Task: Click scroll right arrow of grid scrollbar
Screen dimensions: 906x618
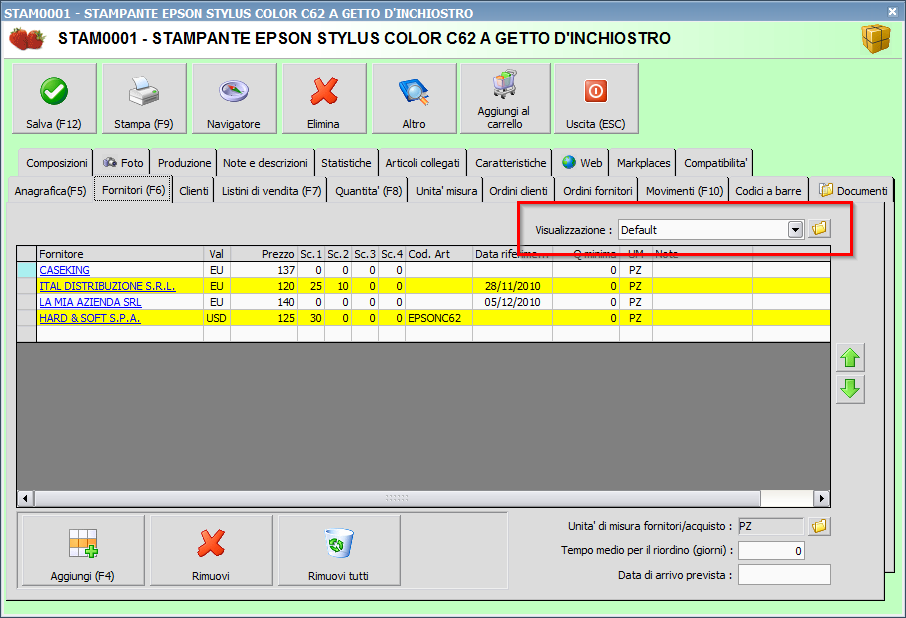Action: click(x=822, y=498)
